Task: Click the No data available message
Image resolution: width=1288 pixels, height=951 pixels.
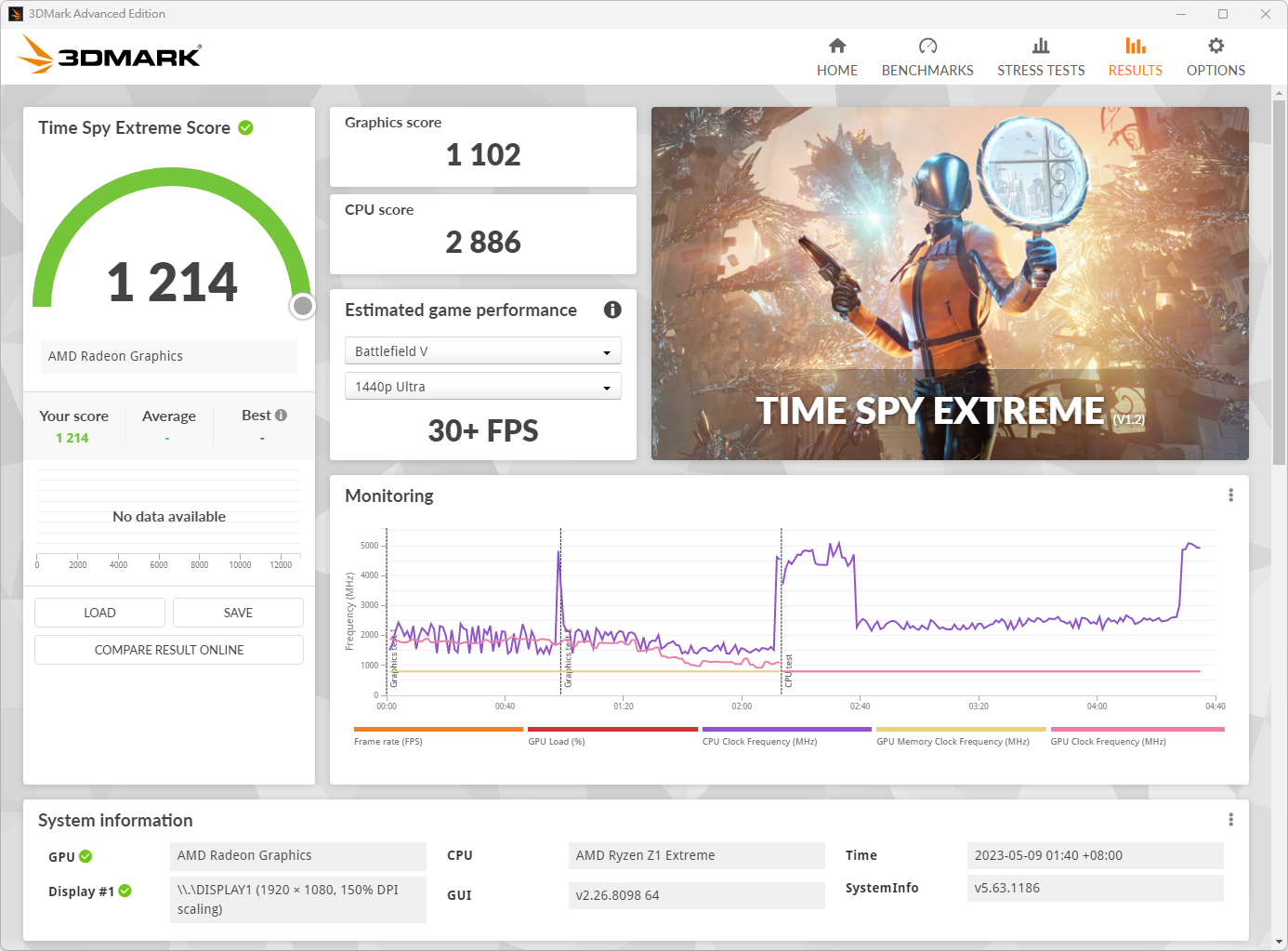Action: point(169,516)
